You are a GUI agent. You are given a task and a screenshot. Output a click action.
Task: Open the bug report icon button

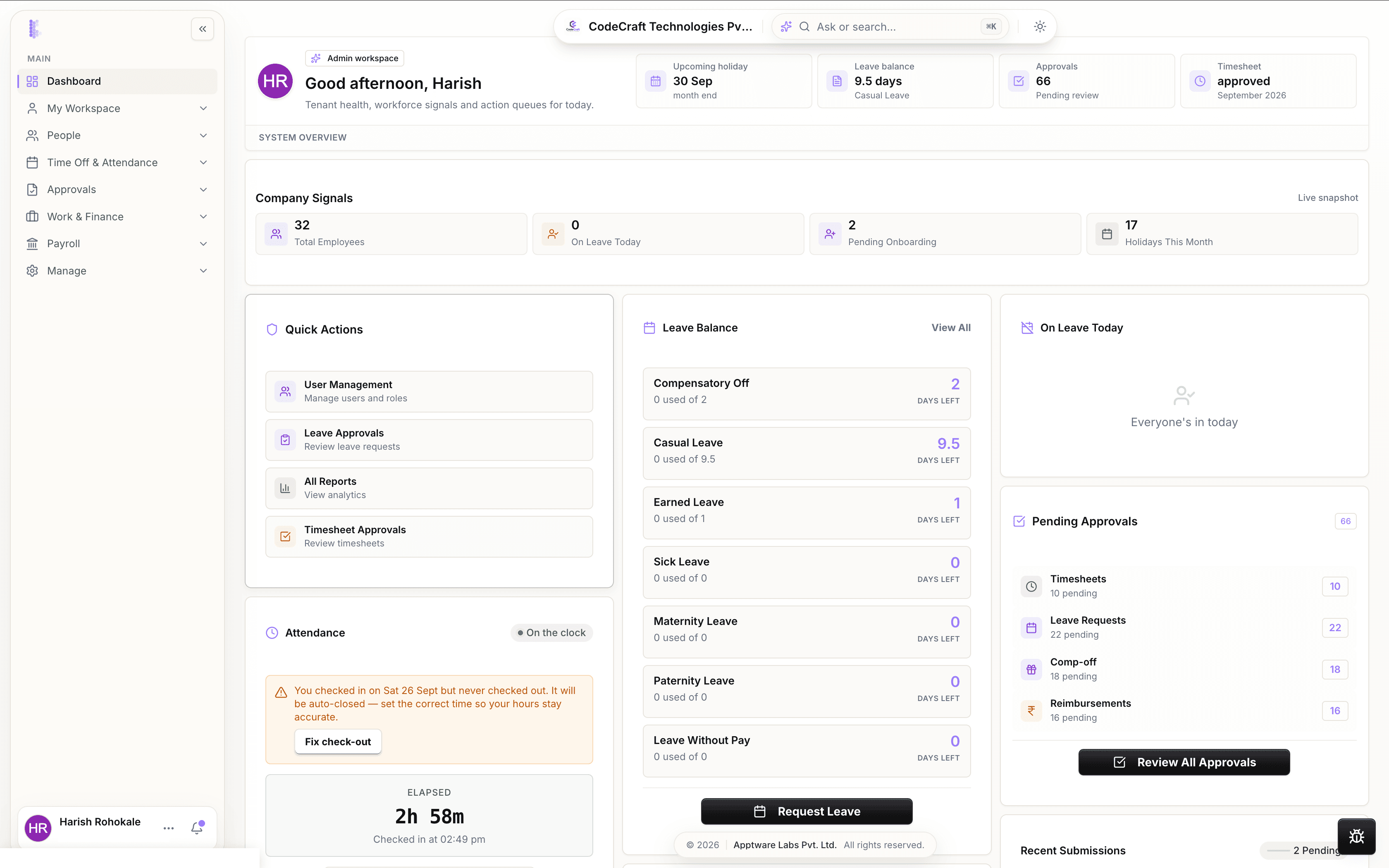pyautogui.click(x=1356, y=836)
